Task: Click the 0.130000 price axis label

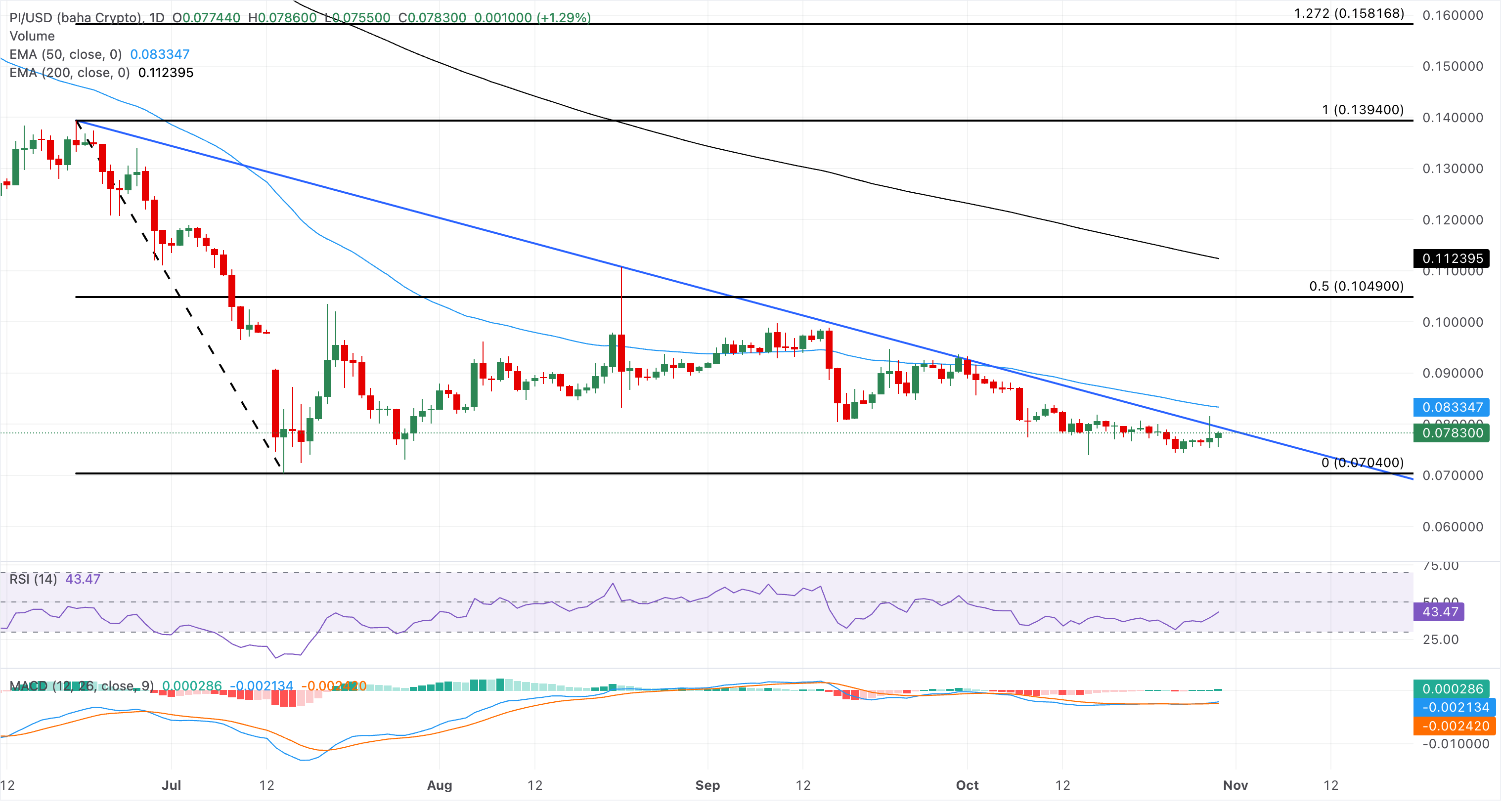Action: pos(1453,169)
